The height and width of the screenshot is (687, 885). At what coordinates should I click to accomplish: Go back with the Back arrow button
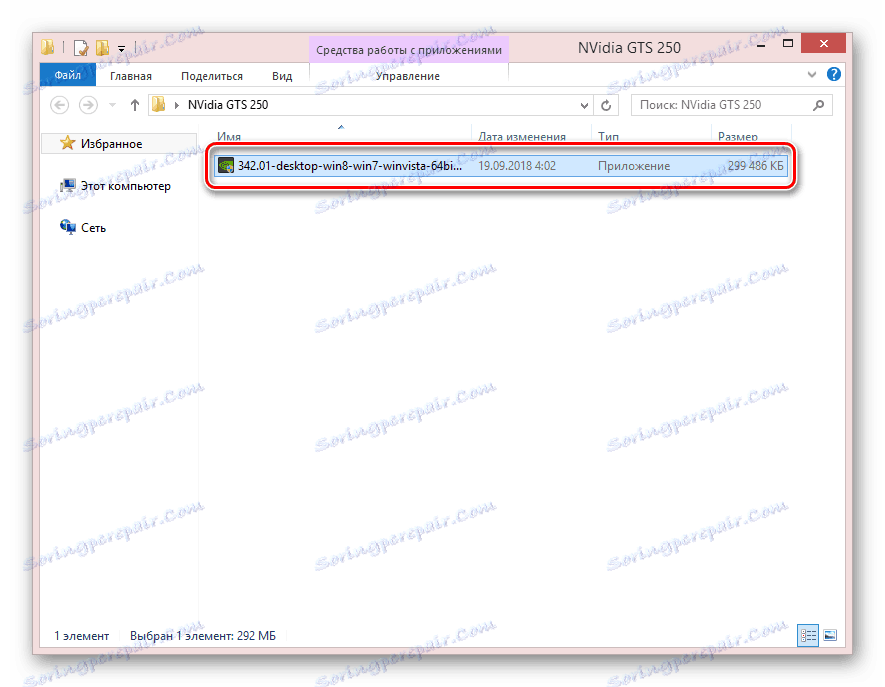60,105
